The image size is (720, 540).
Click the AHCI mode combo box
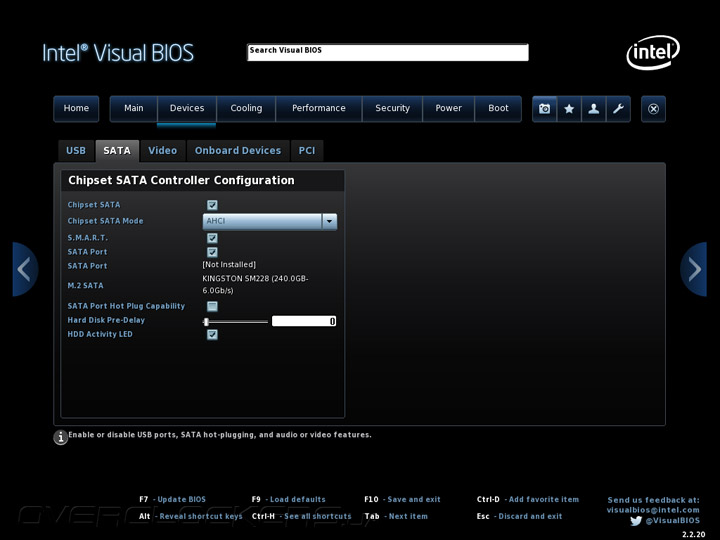pyautogui.click(x=270, y=221)
